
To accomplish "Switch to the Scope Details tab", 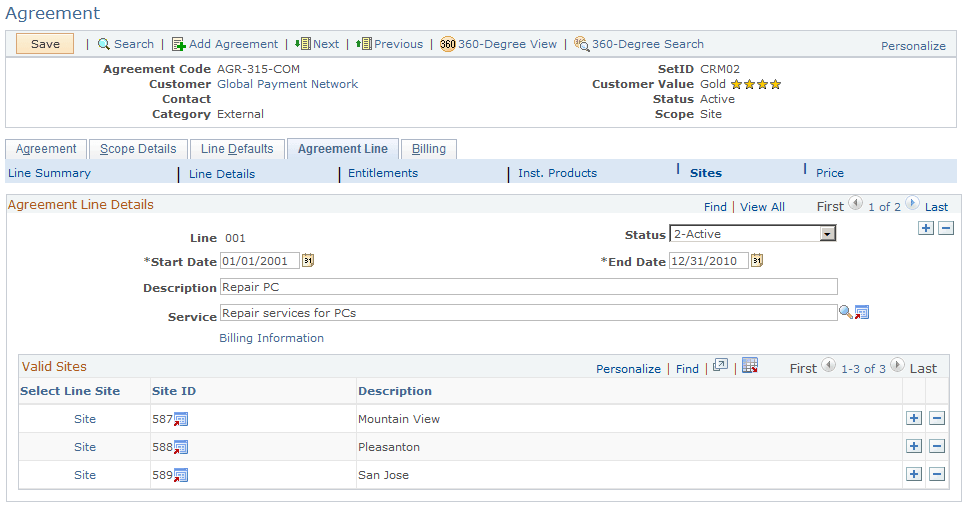I will 138,149.
